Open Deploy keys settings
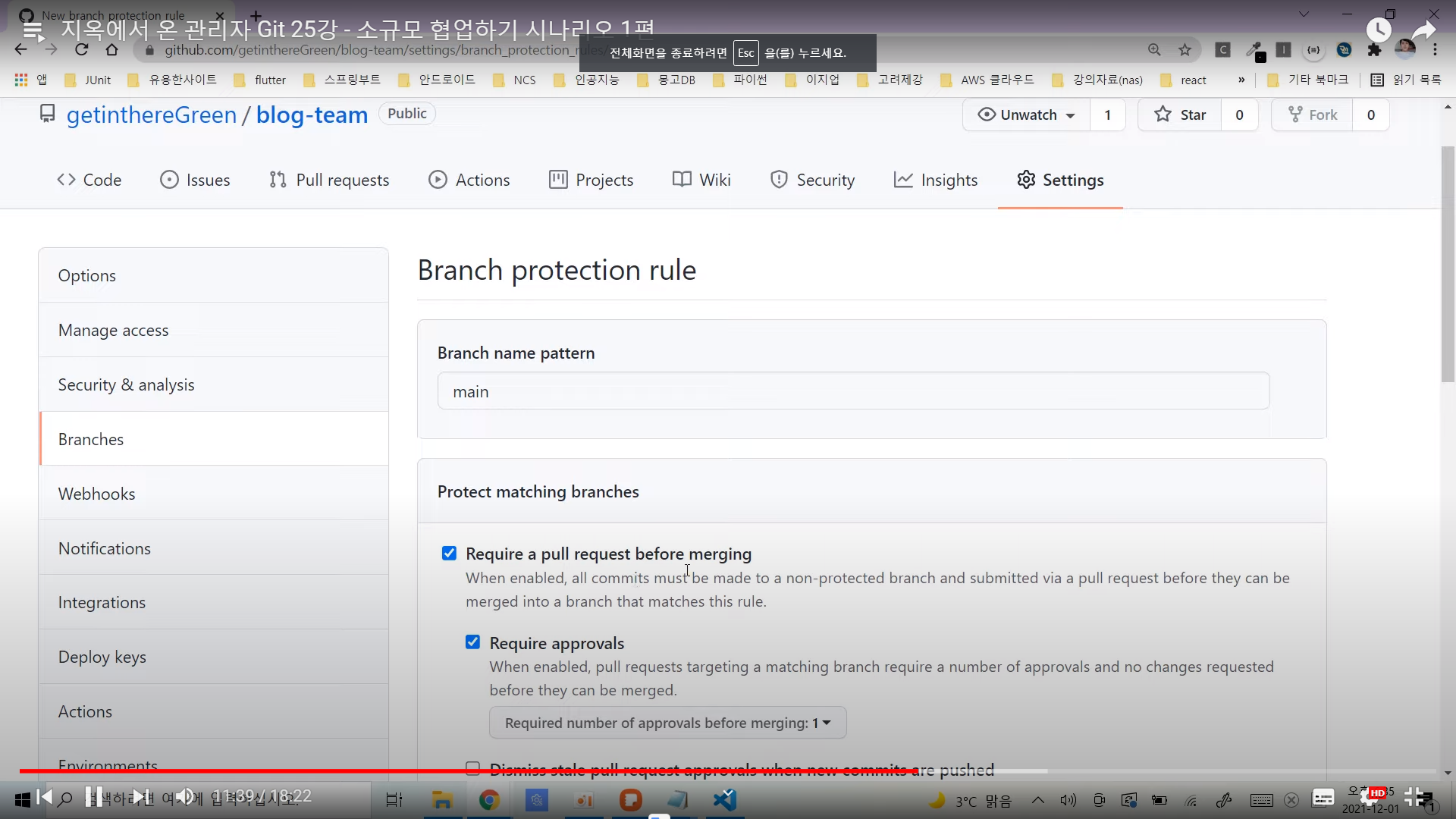 (x=214, y=657)
